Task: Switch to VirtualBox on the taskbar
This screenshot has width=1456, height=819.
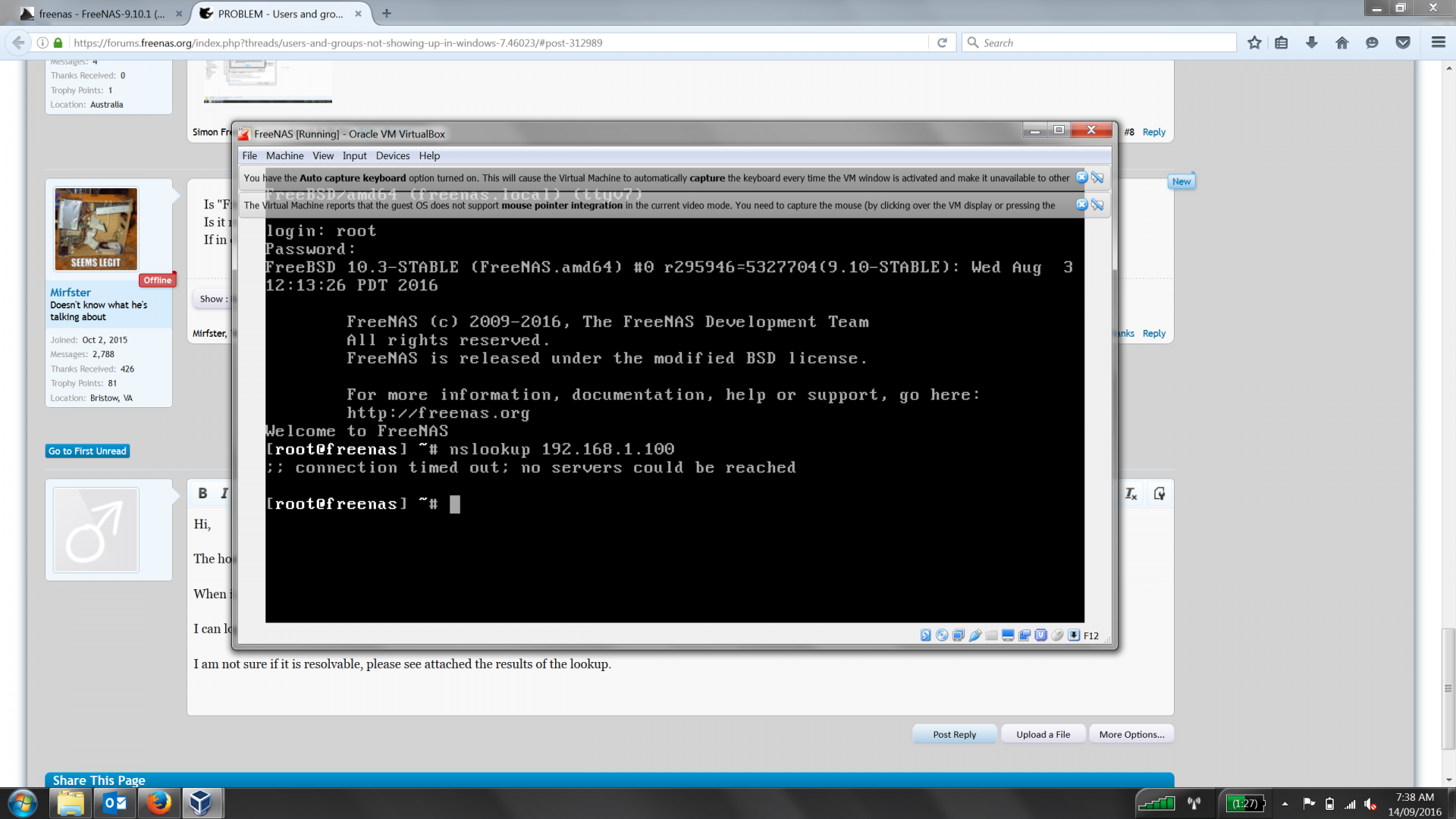Action: (202, 803)
